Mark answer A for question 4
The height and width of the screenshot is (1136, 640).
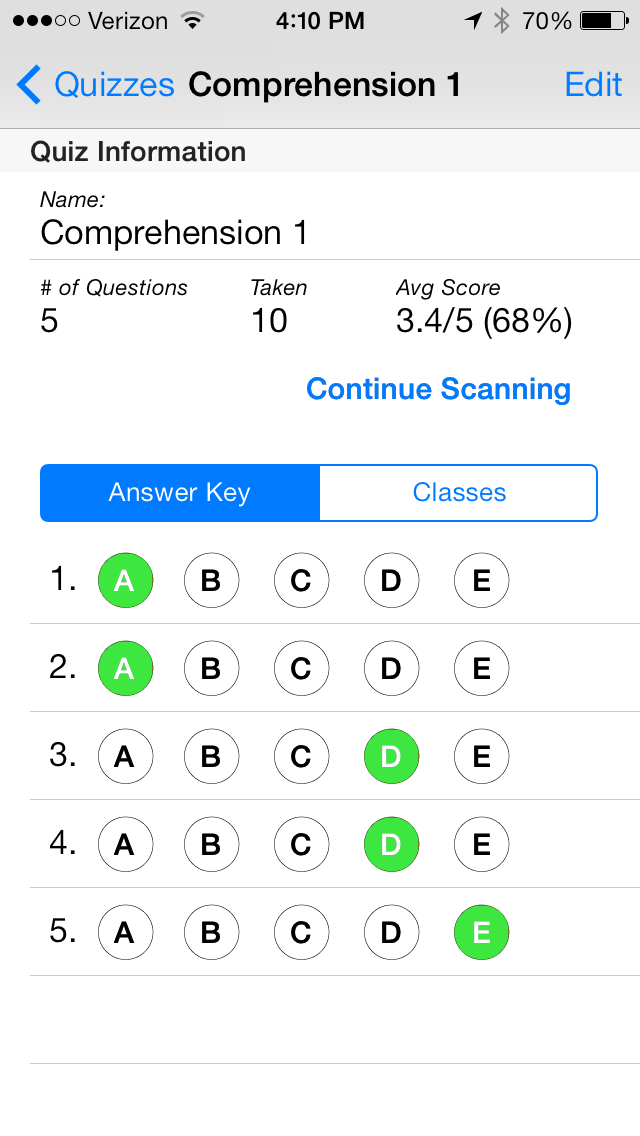124,845
